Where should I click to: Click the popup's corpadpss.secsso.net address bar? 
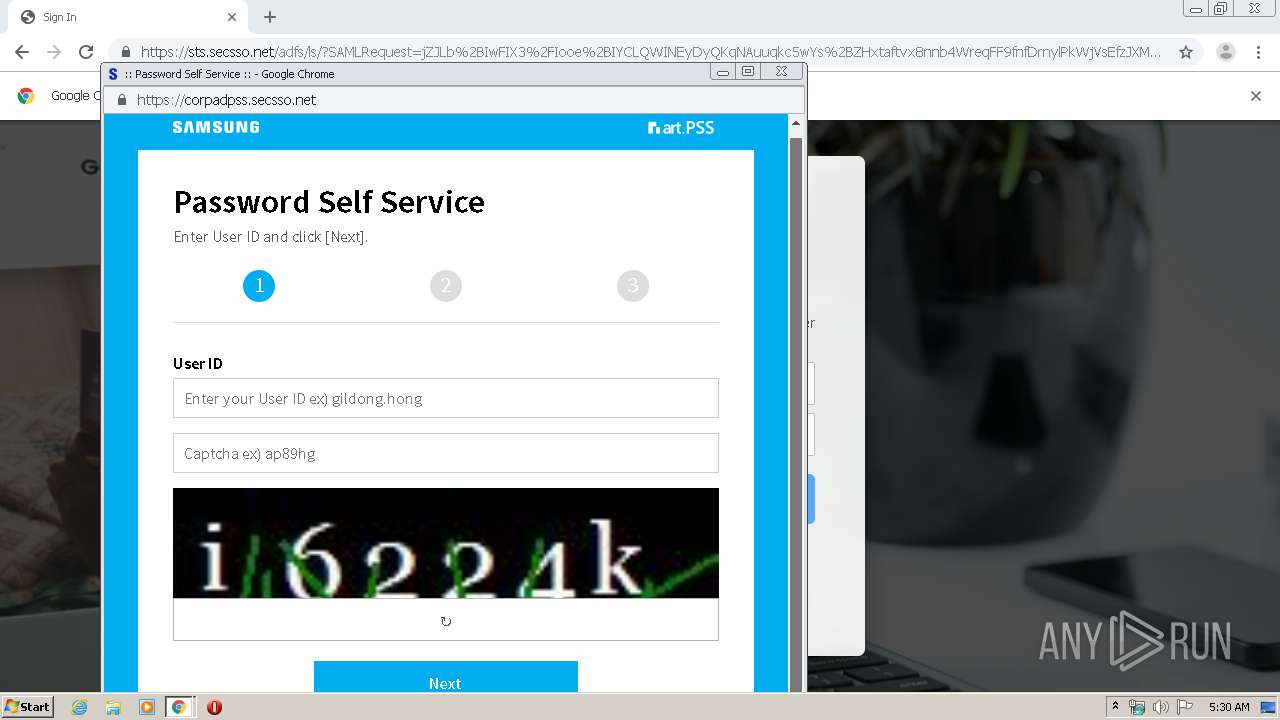click(x=455, y=100)
